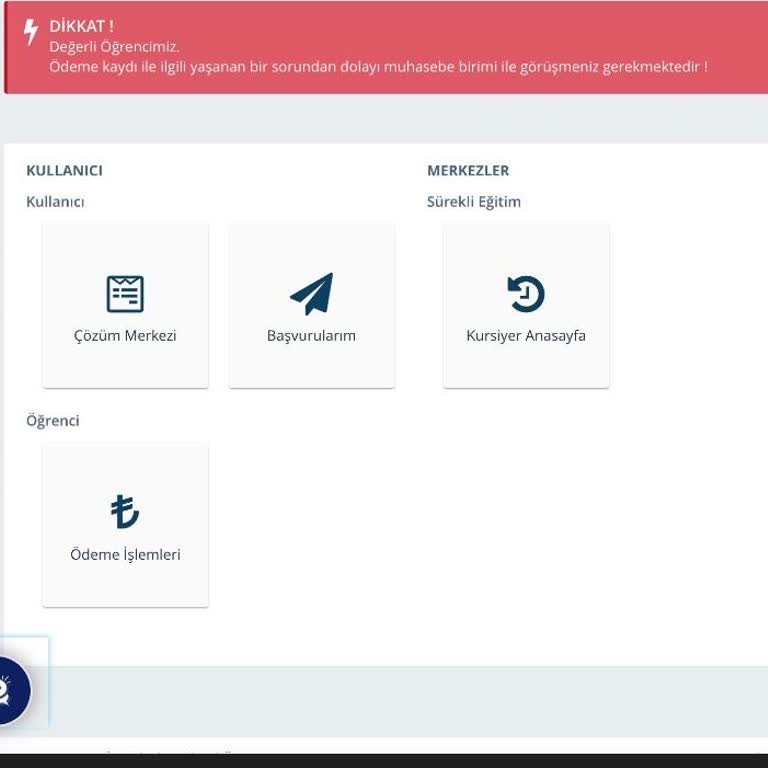The height and width of the screenshot is (768, 768).
Task: Click the Başvurularım label
Action: (x=312, y=336)
